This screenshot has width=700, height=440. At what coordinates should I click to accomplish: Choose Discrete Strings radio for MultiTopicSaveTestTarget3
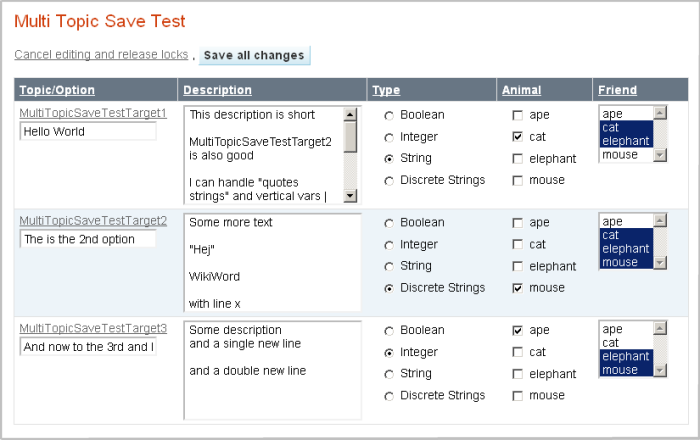coord(389,396)
